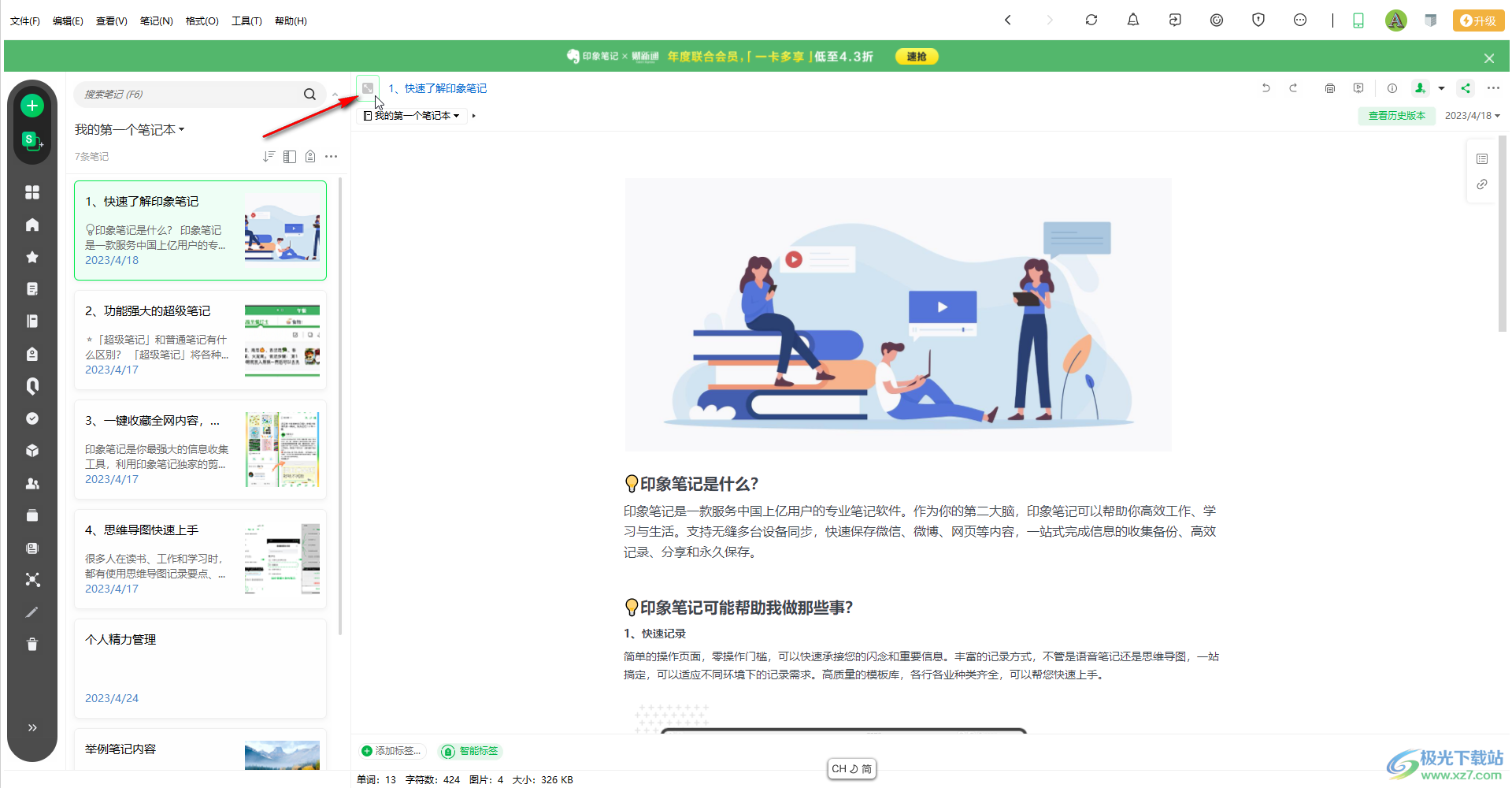Open all notes icon in sidebar
The image size is (1512, 788).
click(x=32, y=289)
